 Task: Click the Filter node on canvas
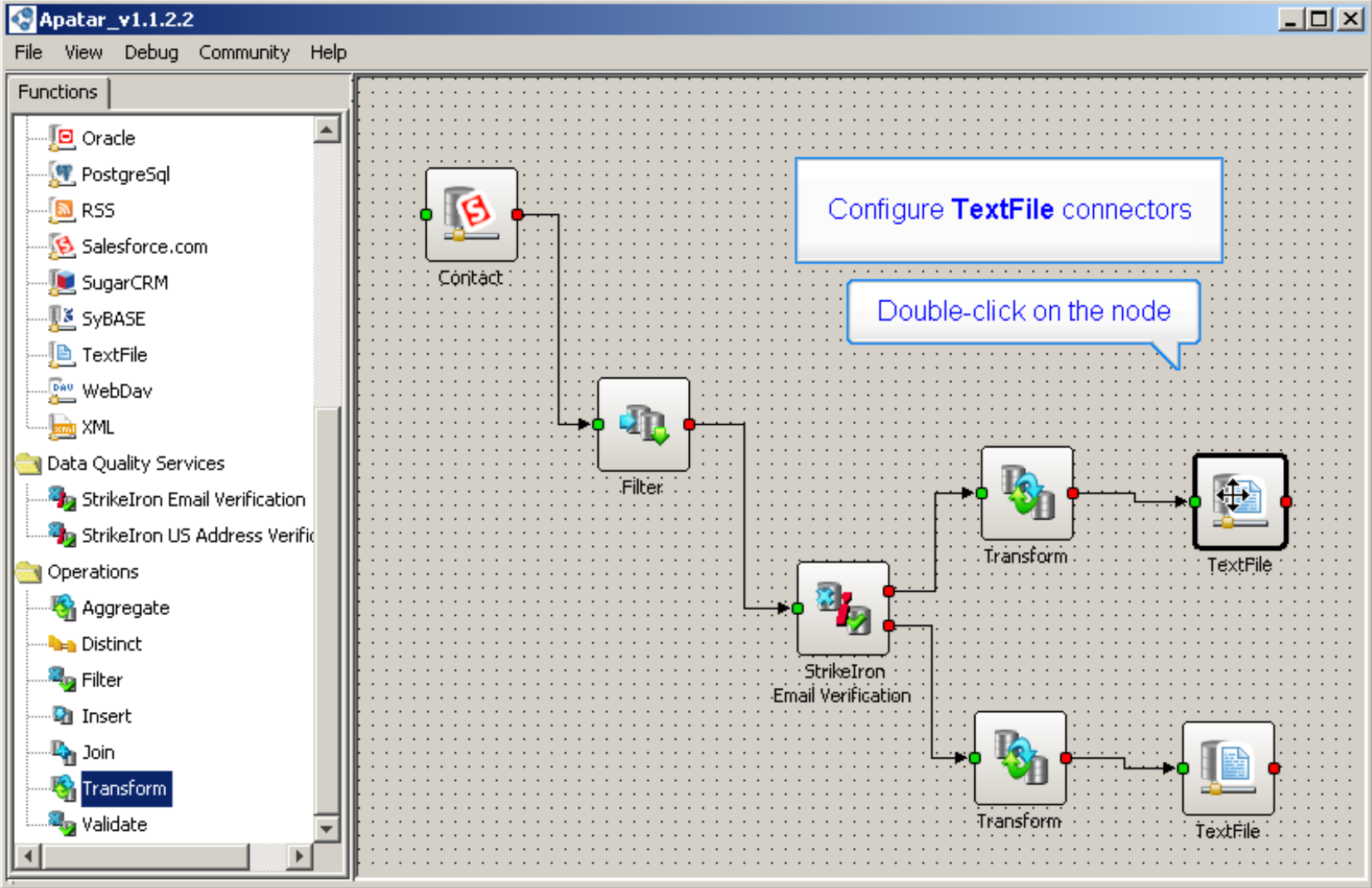tap(643, 424)
